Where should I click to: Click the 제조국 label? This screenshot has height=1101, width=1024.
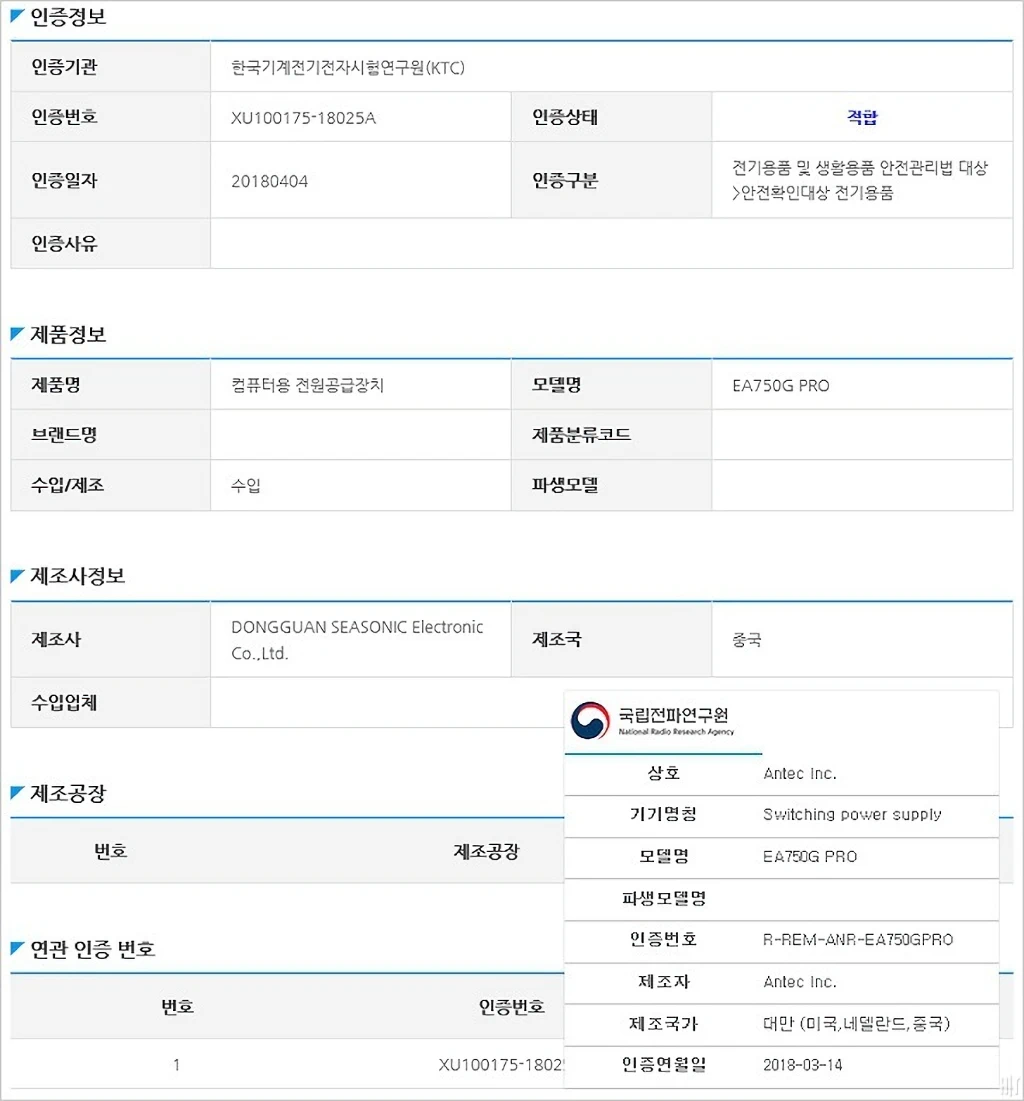[556, 639]
